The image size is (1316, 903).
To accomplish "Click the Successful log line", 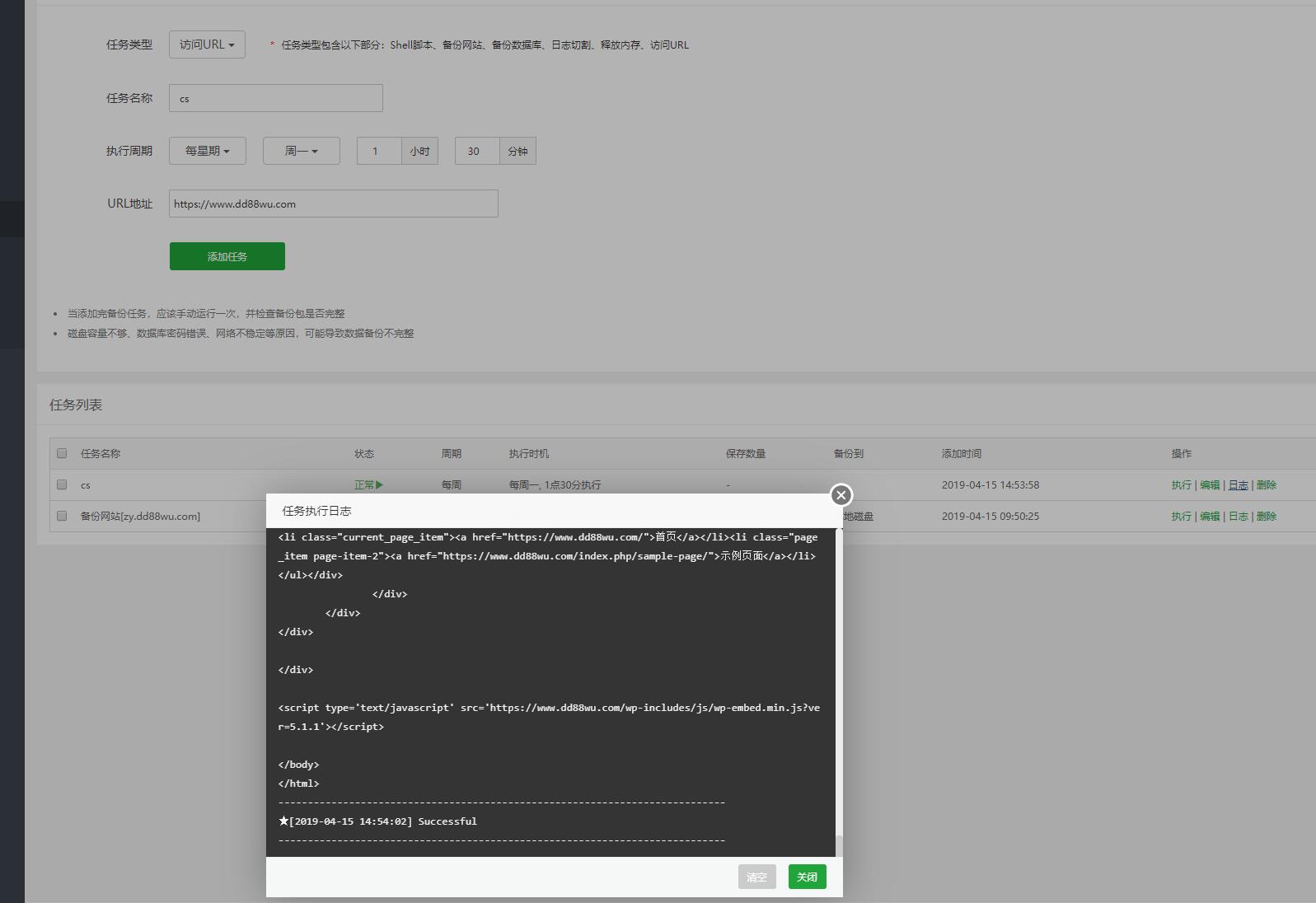I will pyautogui.click(x=378, y=821).
